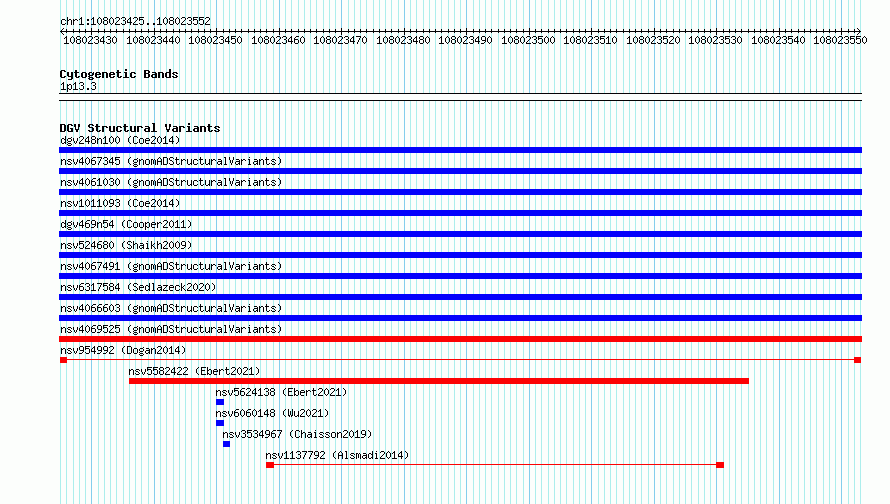This screenshot has height=504, width=890.
Task: Select the 1p13.3 band label
Action: tap(78, 86)
